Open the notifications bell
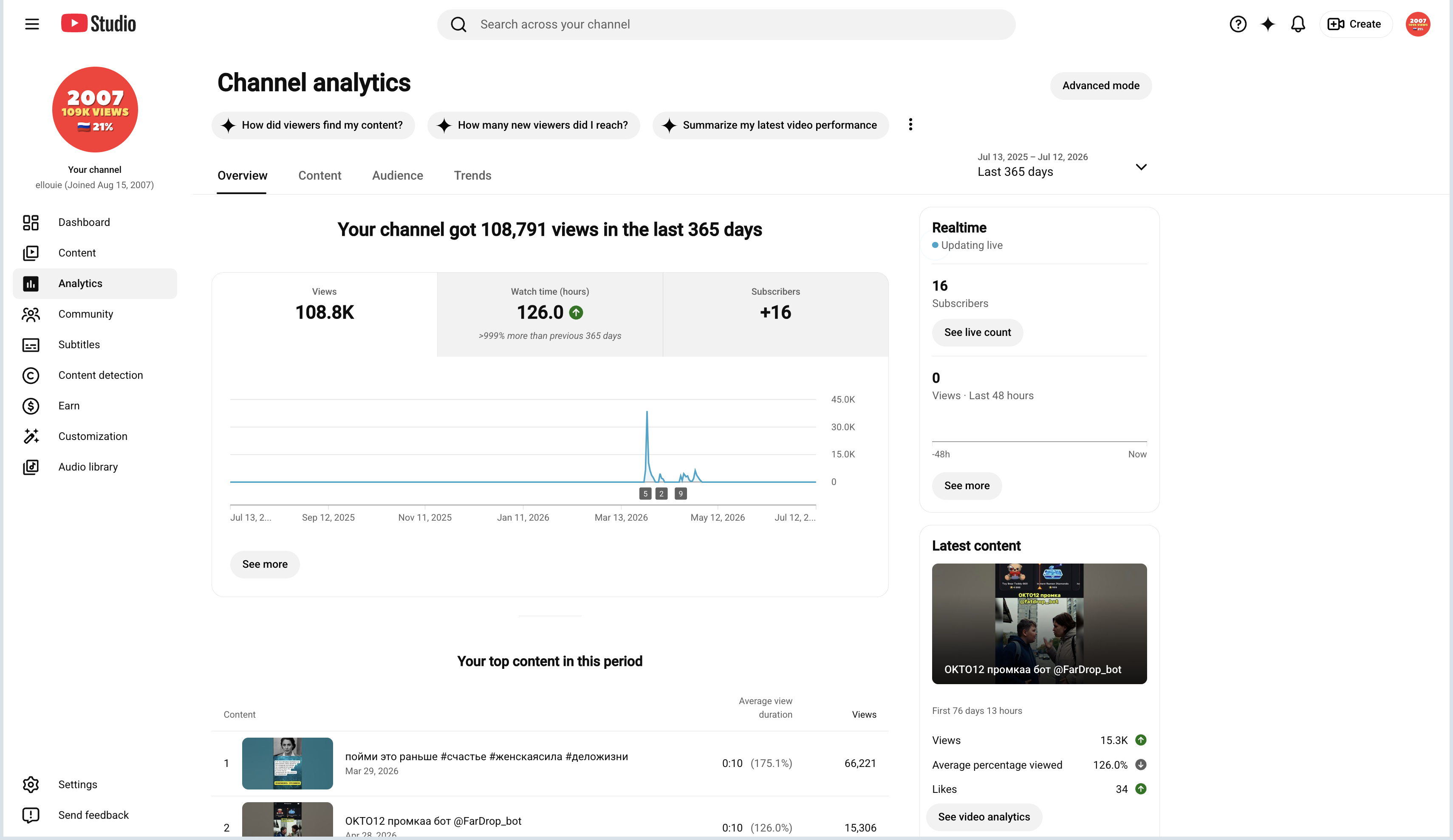 tap(1298, 24)
